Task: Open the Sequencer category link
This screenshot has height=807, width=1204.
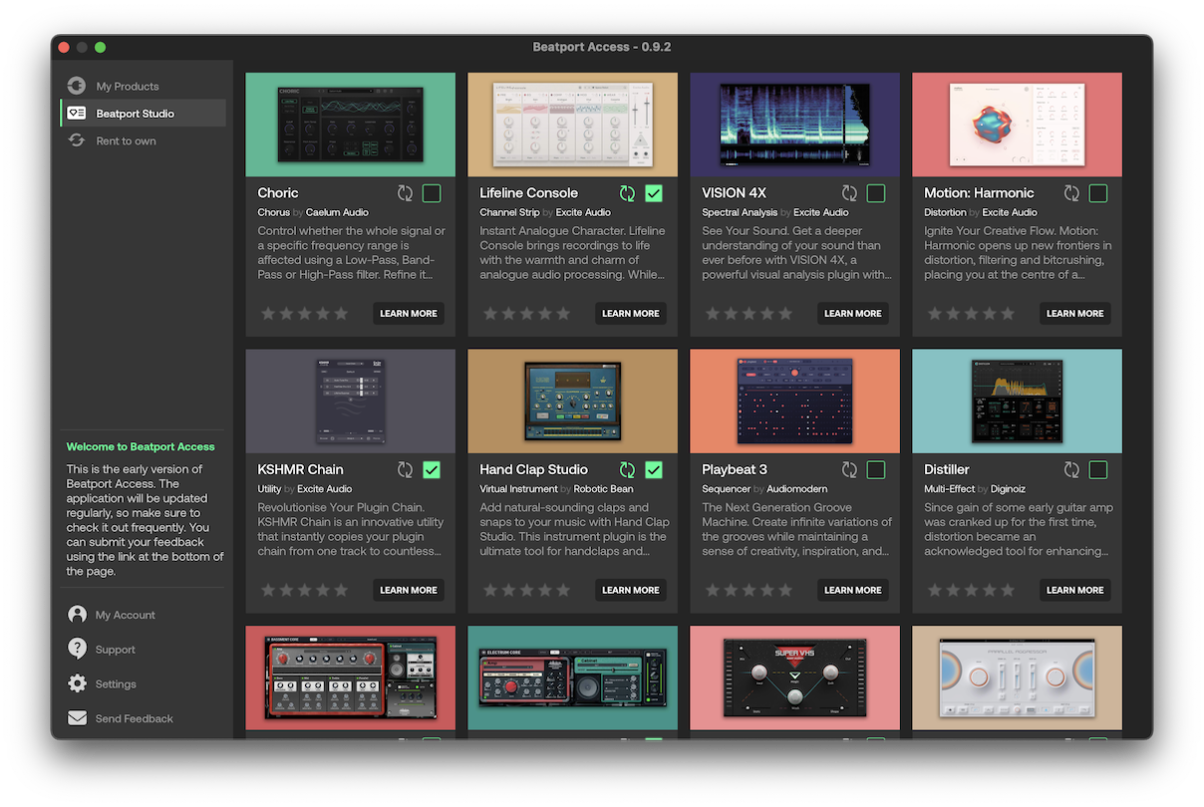Action: click(x=726, y=489)
